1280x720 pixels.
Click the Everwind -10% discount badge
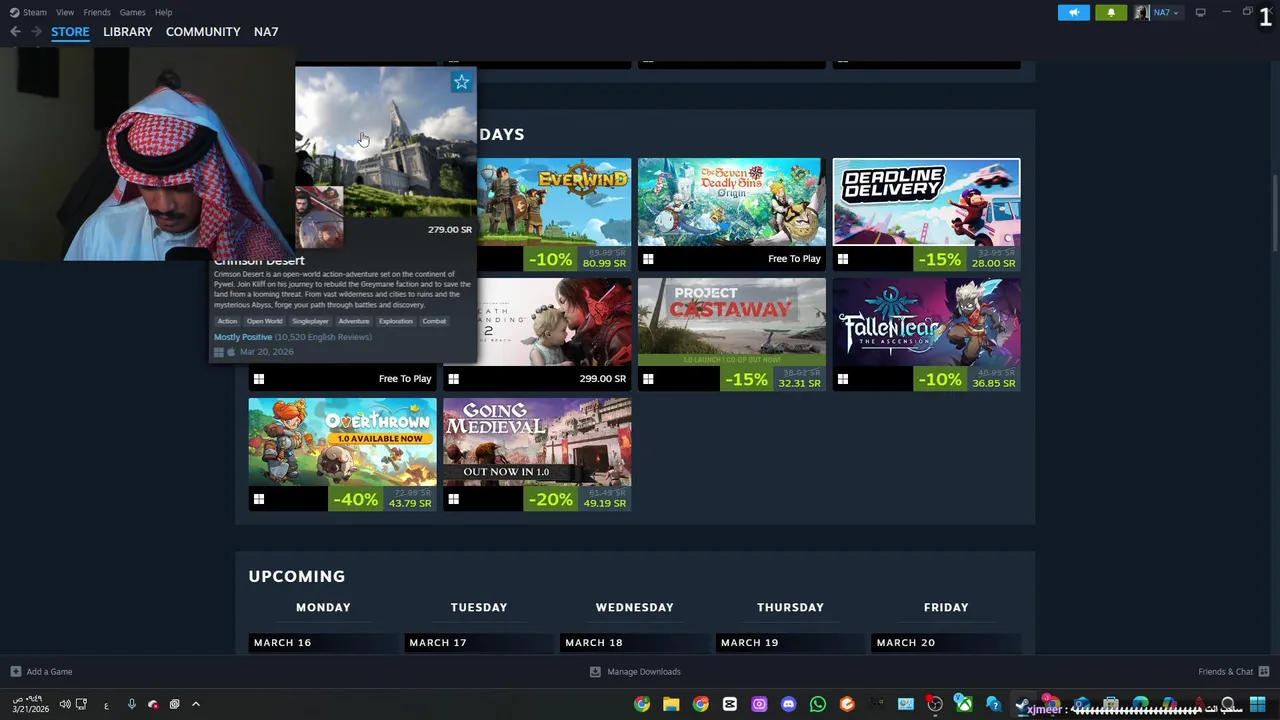[x=551, y=260]
